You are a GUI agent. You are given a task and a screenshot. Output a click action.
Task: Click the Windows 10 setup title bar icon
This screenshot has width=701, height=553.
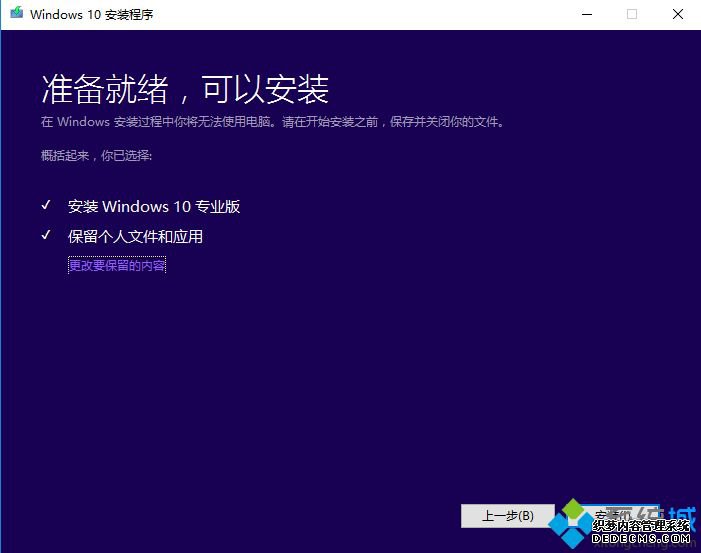click(x=17, y=13)
